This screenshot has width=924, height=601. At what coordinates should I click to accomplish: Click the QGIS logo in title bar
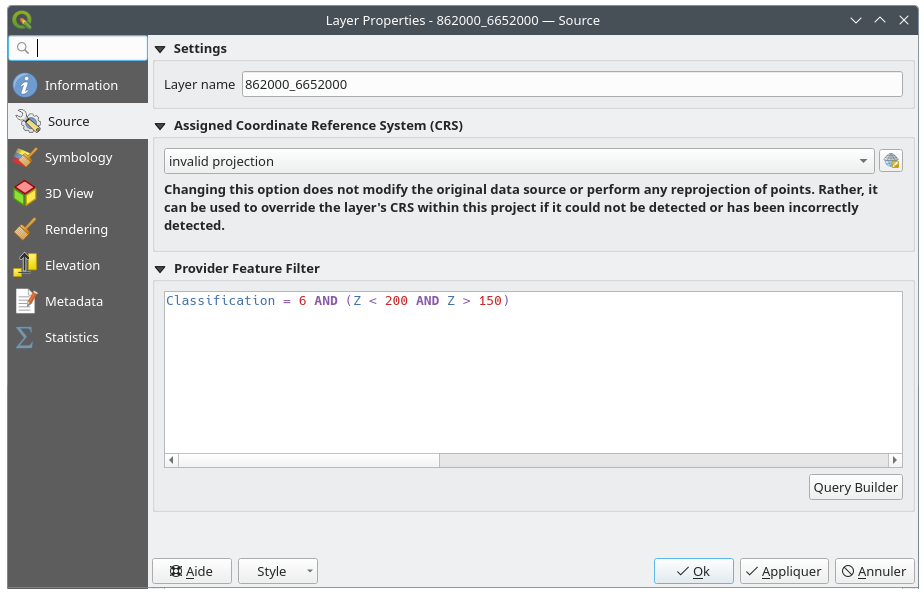22,20
